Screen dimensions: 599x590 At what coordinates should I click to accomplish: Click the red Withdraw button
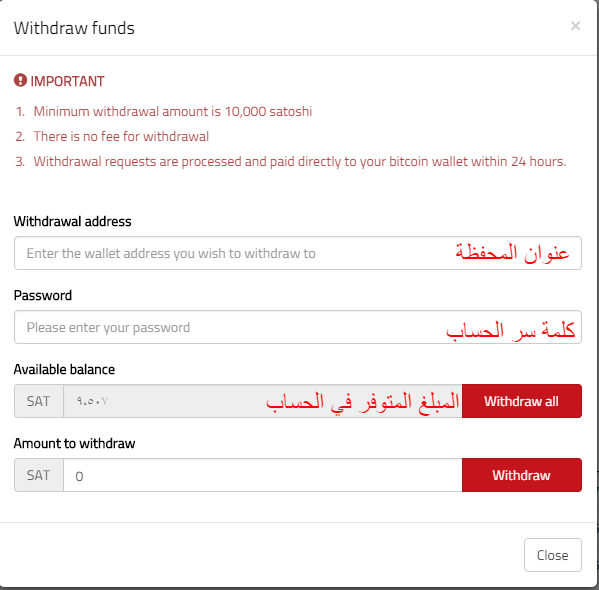click(x=522, y=475)
